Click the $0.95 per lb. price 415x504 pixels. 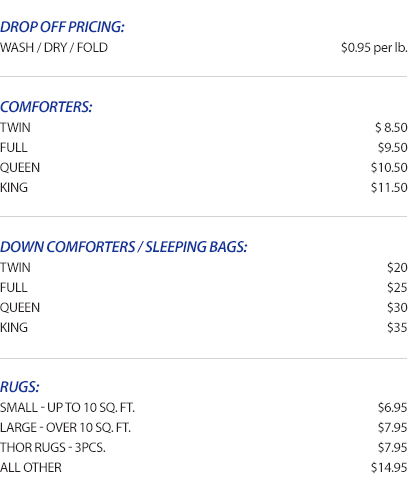tap(374, 48)
